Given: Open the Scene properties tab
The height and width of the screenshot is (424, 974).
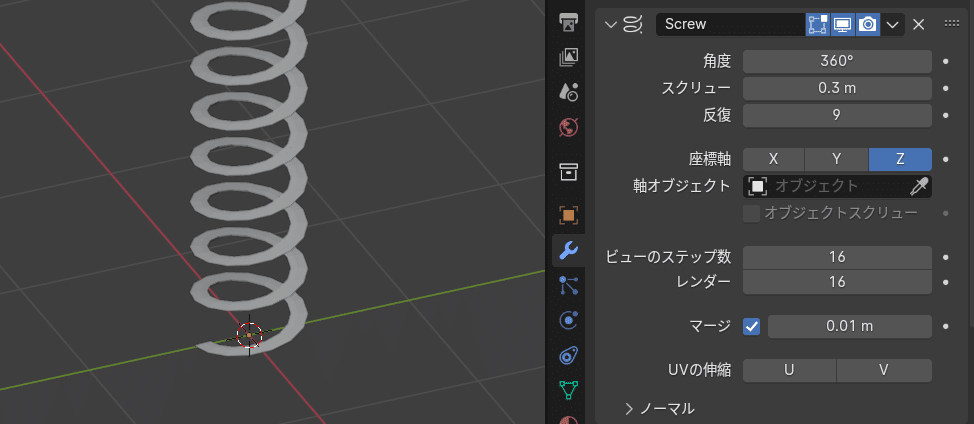Looking at the screenshot, I should (x=568, y=91).
